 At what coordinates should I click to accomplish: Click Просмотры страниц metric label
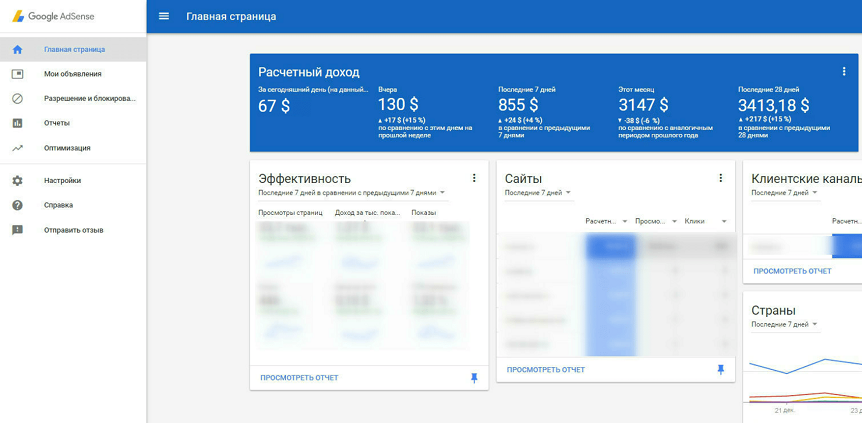click(x=290, y=213)
